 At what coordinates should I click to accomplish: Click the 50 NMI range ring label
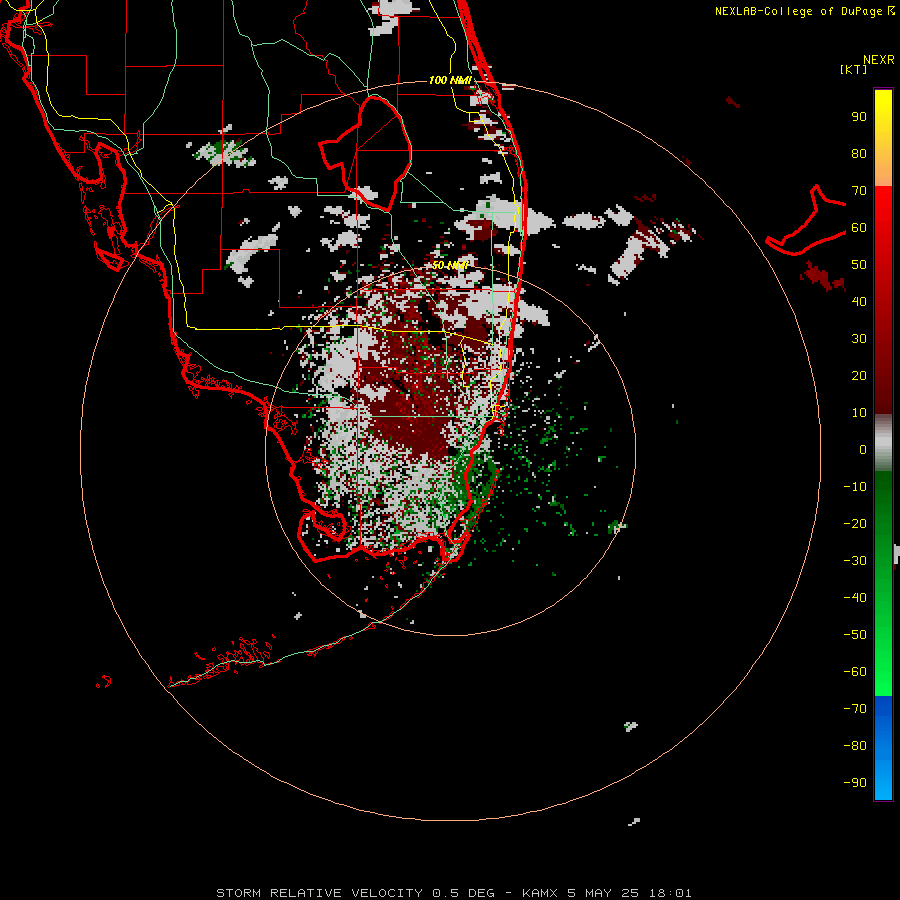pos(451,265)
